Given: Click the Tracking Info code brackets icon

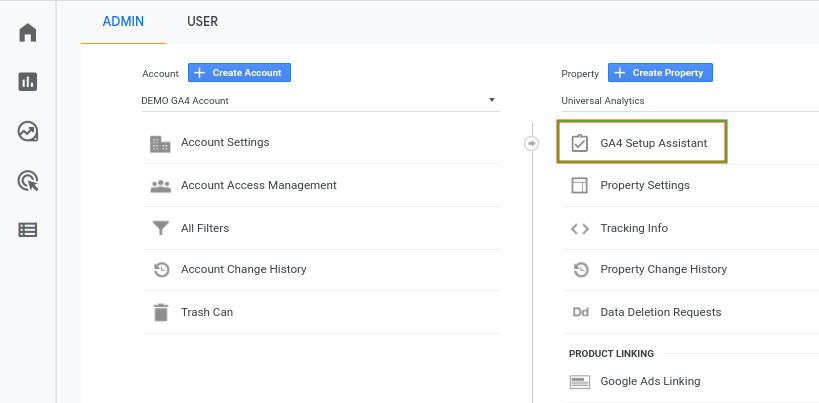Looking at the screenshot, I should [x=579, y=228].
